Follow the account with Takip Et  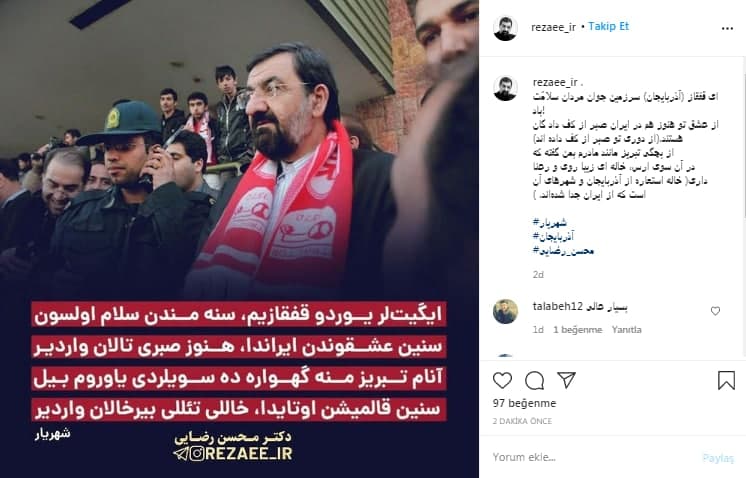pyautogui.click(x=608, y=27)
